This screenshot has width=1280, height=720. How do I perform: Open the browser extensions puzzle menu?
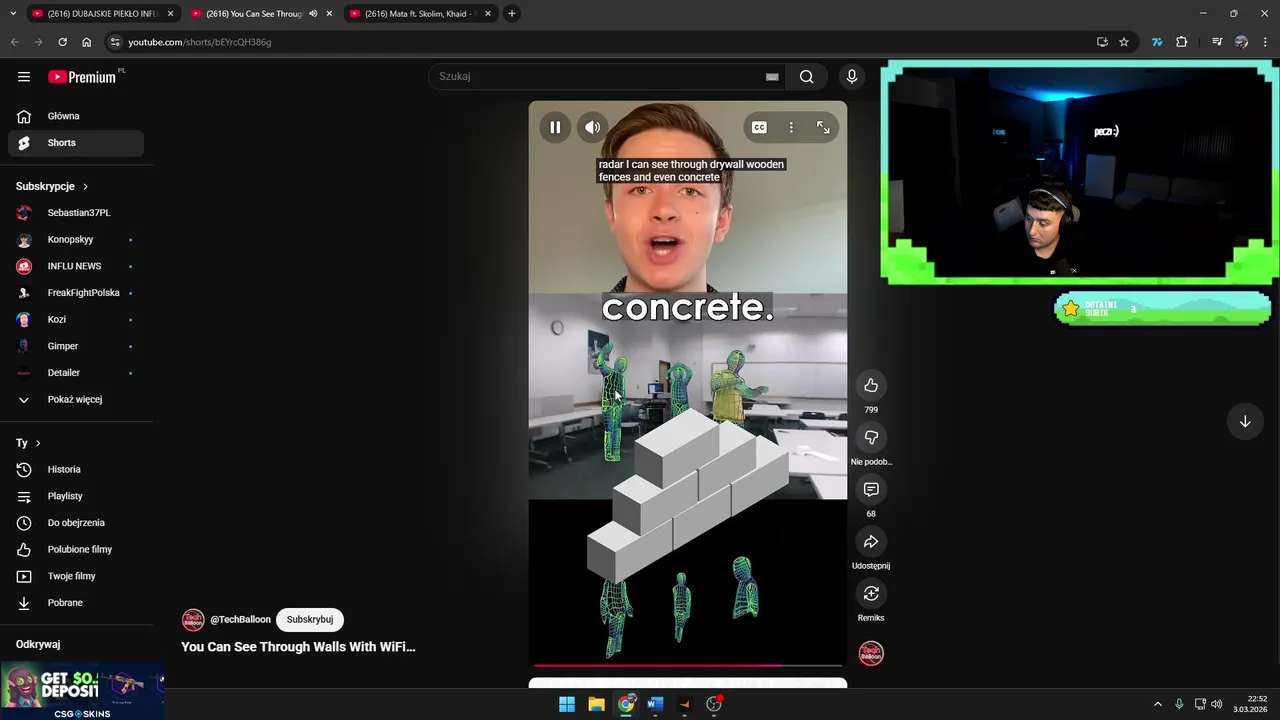(x=1182, y=42)
